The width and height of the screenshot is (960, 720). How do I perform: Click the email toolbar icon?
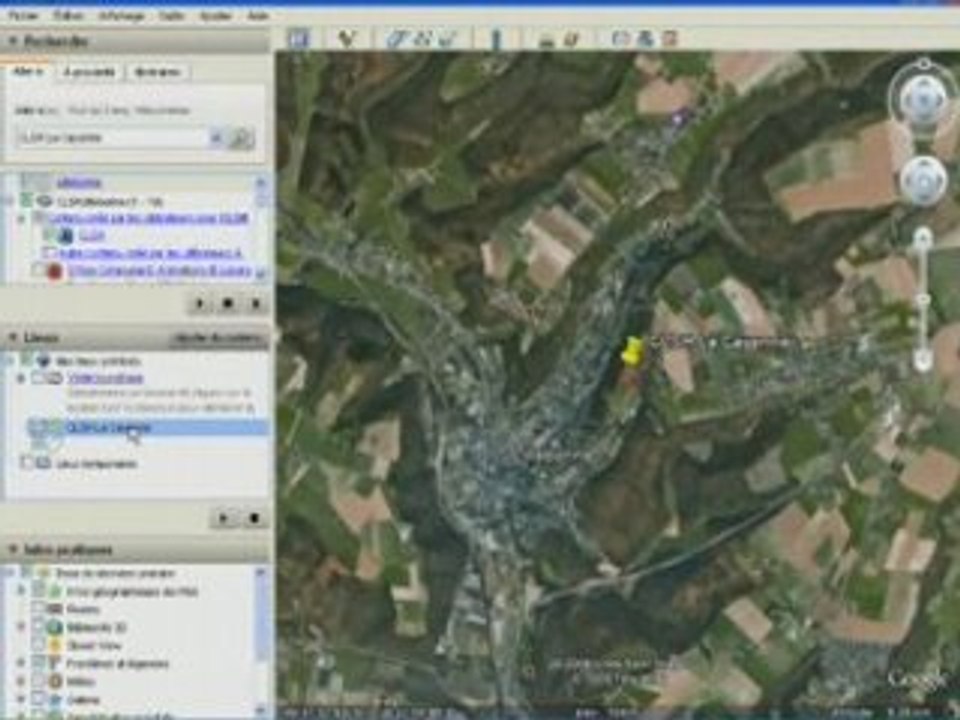point(620,39)
